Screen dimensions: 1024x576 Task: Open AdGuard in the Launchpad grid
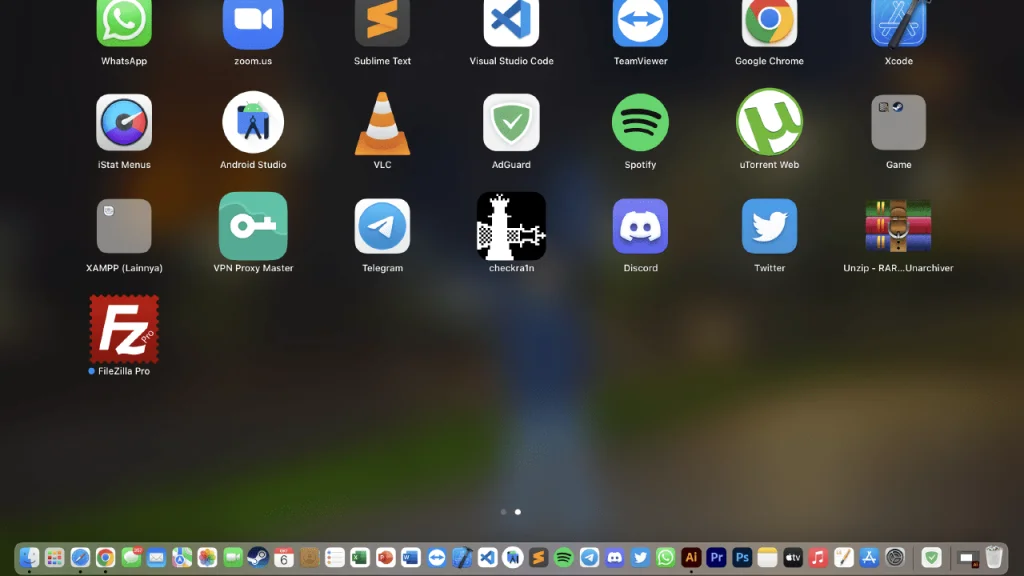pyautogui.click(x=511, y=122)
